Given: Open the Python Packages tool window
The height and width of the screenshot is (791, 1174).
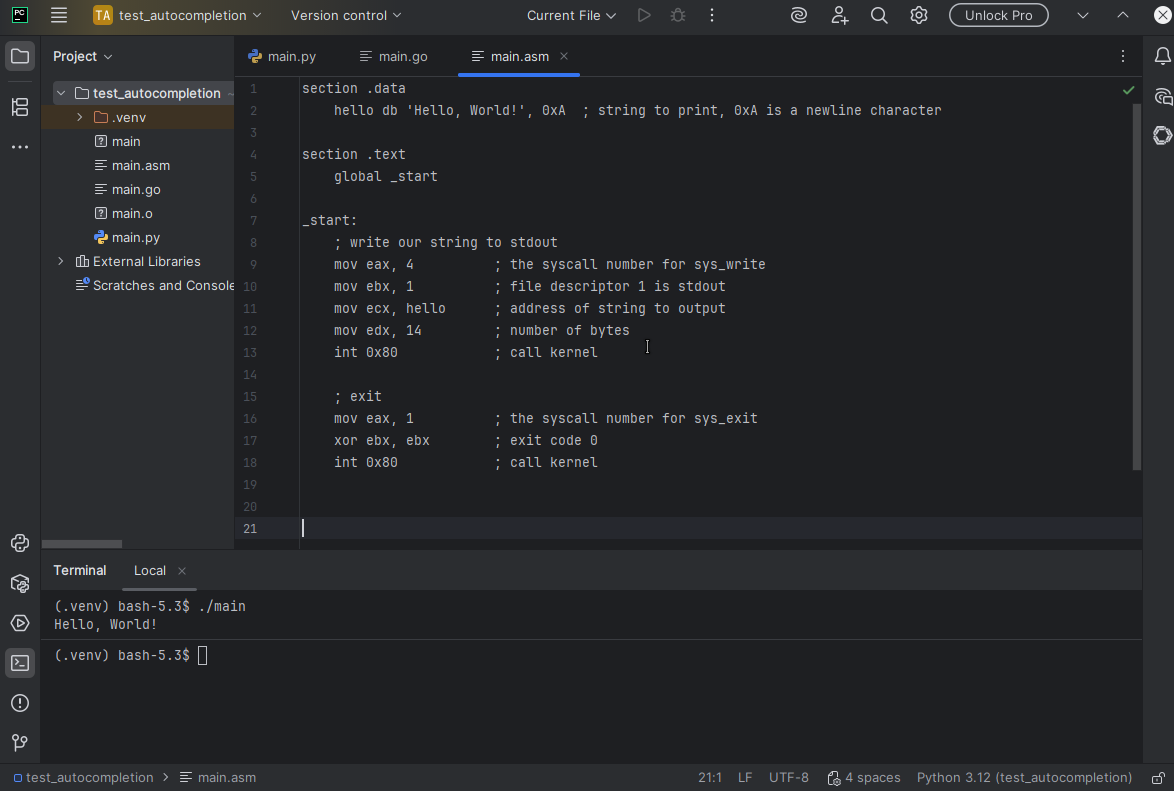Looking at the screenshot, I should click(20, 583).
